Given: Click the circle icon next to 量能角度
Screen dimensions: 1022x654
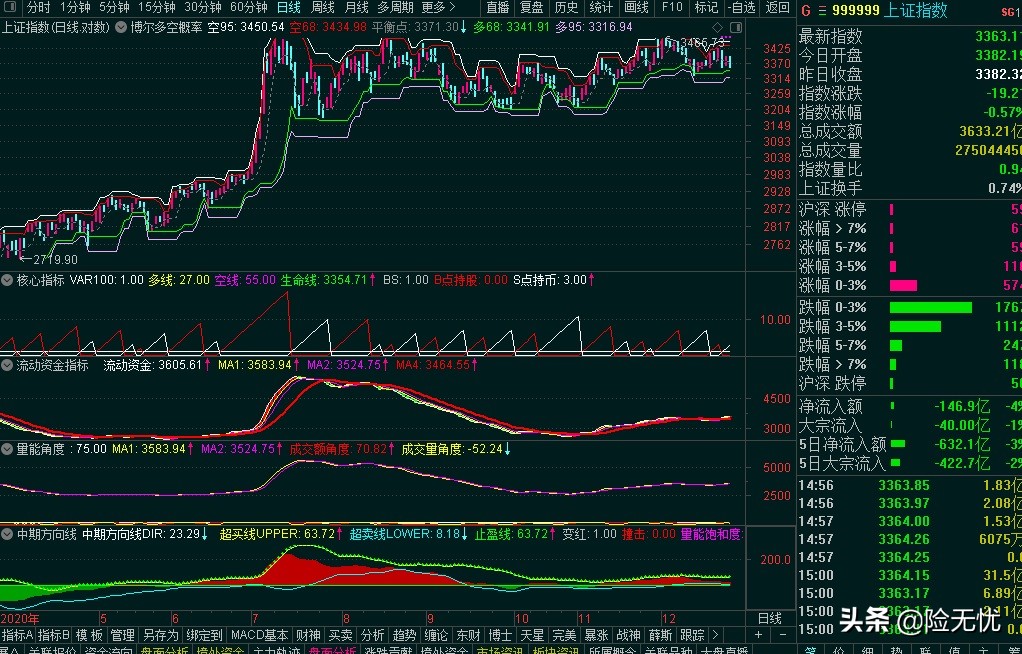Looking at the screenshot, I should 8,449.
